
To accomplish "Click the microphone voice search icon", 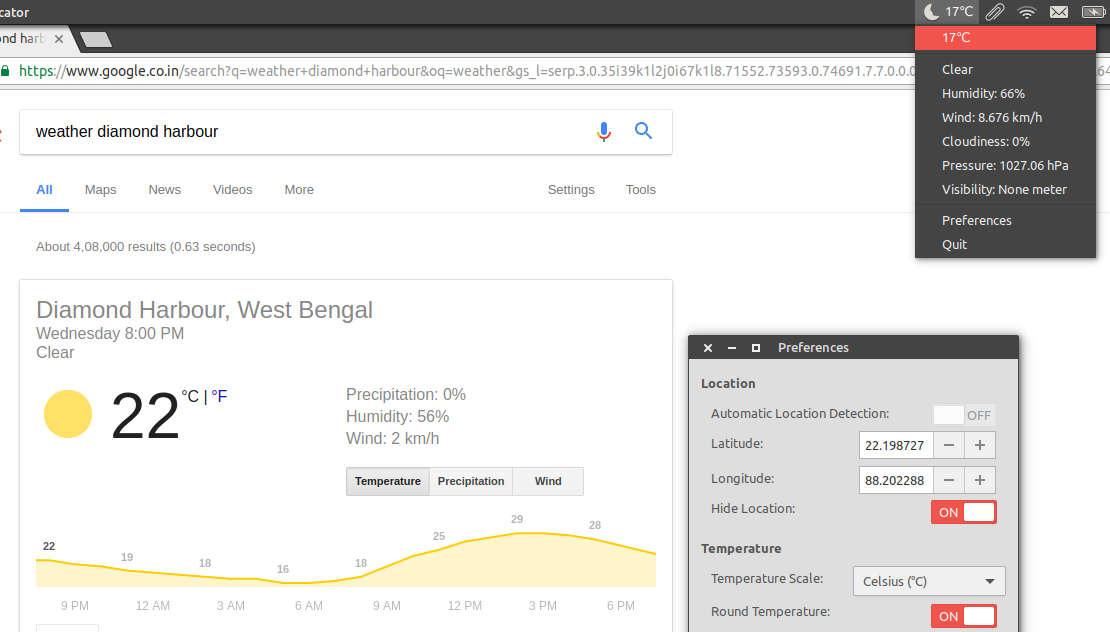I will click(x=604, y=132).
